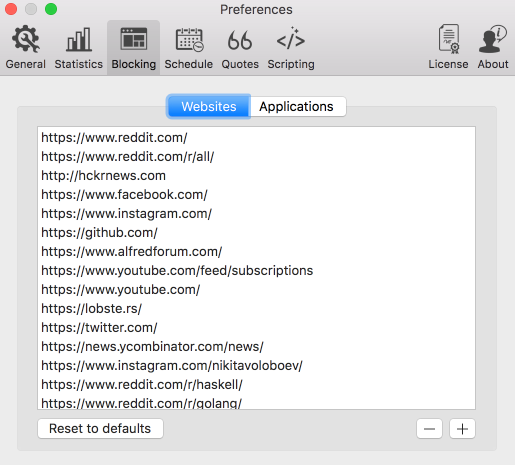The image size is (515, 465).
Task: Select the https://twitter.com/ entry
Action: point(256,327)
